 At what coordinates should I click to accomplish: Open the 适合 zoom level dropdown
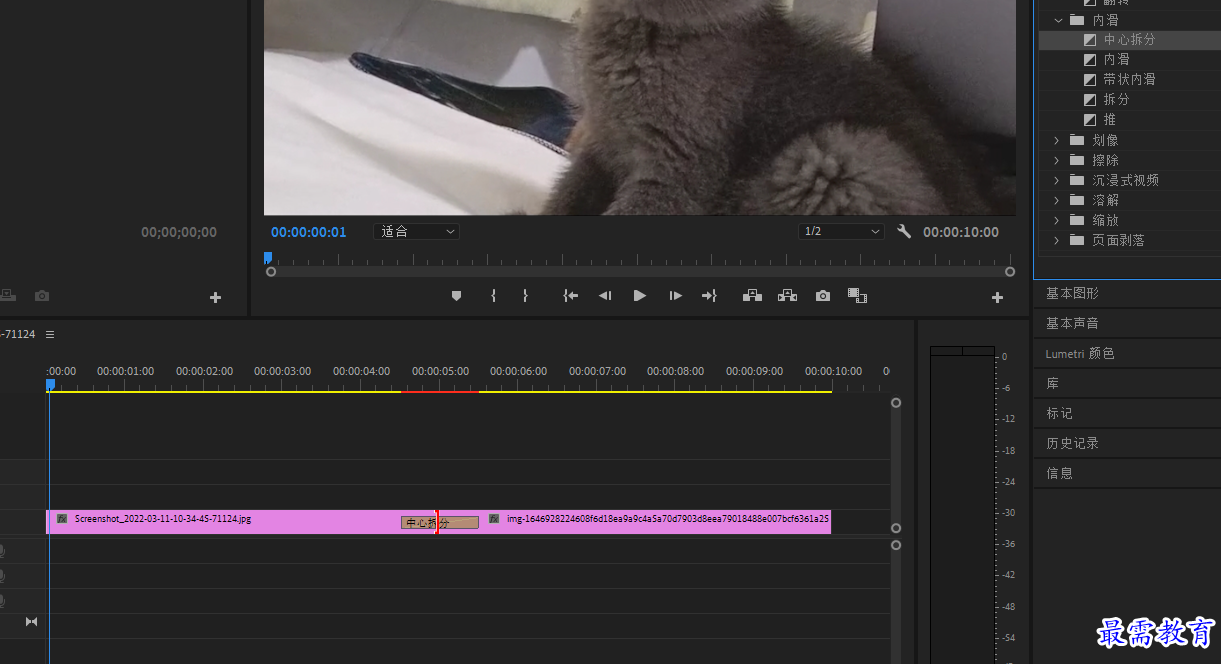pos(416,231)
